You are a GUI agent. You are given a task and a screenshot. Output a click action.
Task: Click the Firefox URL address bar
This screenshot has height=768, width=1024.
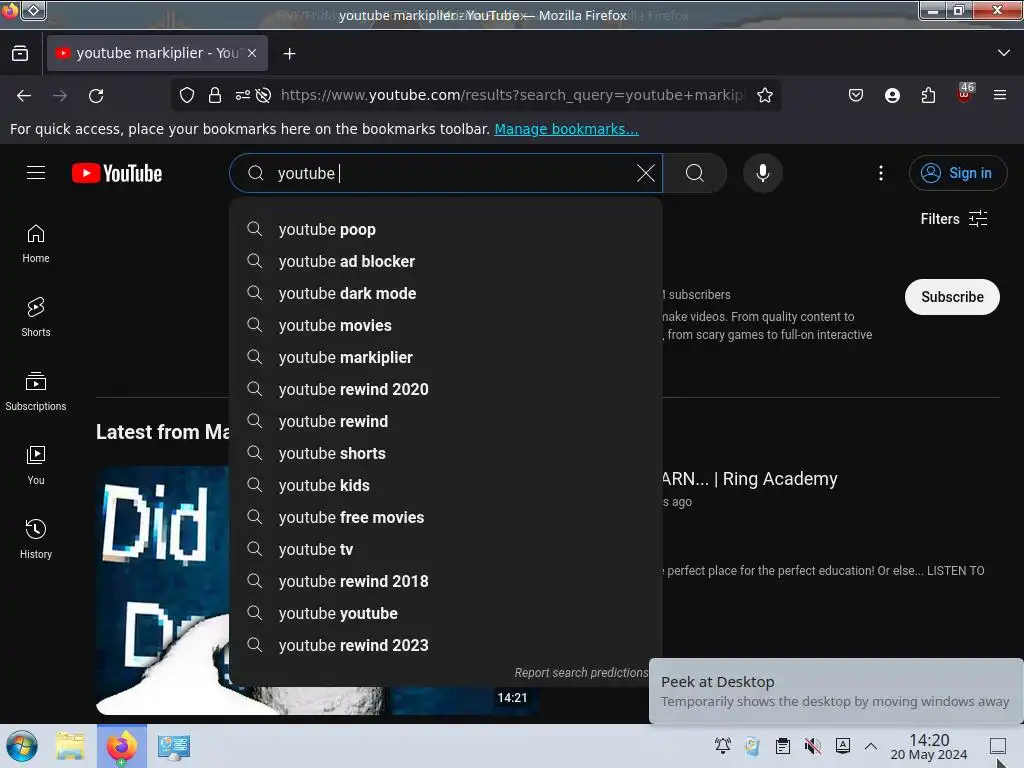(513, 95)
